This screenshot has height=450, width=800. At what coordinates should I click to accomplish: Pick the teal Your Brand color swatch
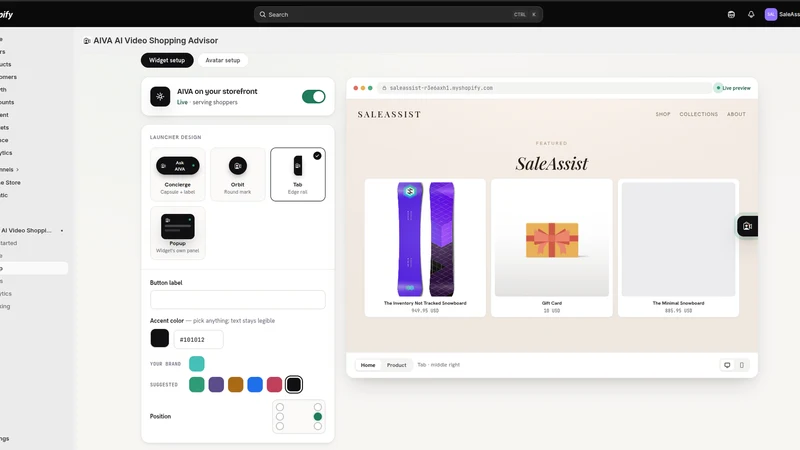tap(196, 364)
